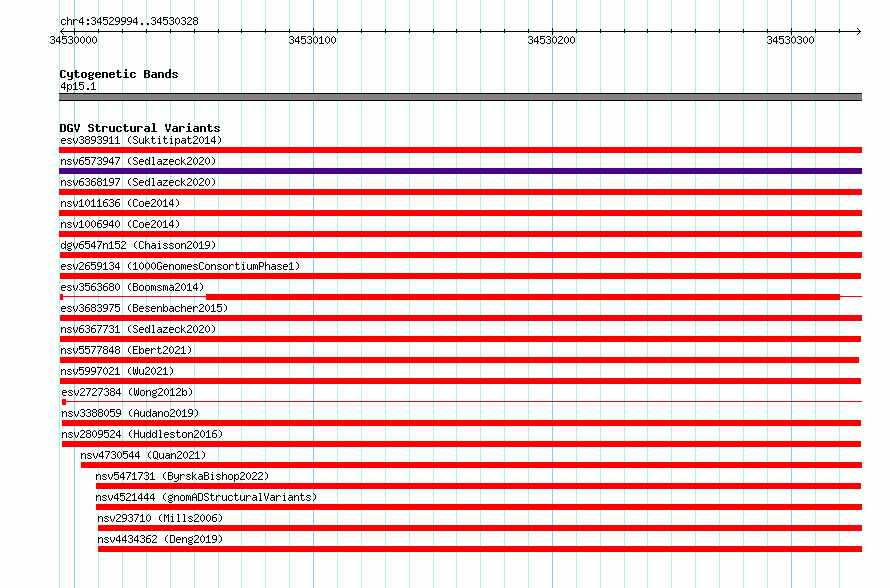Click the red bar under nsv4730544 (Quan2021)
Viewport: 890px width, 588px height.
coord(471,465)
